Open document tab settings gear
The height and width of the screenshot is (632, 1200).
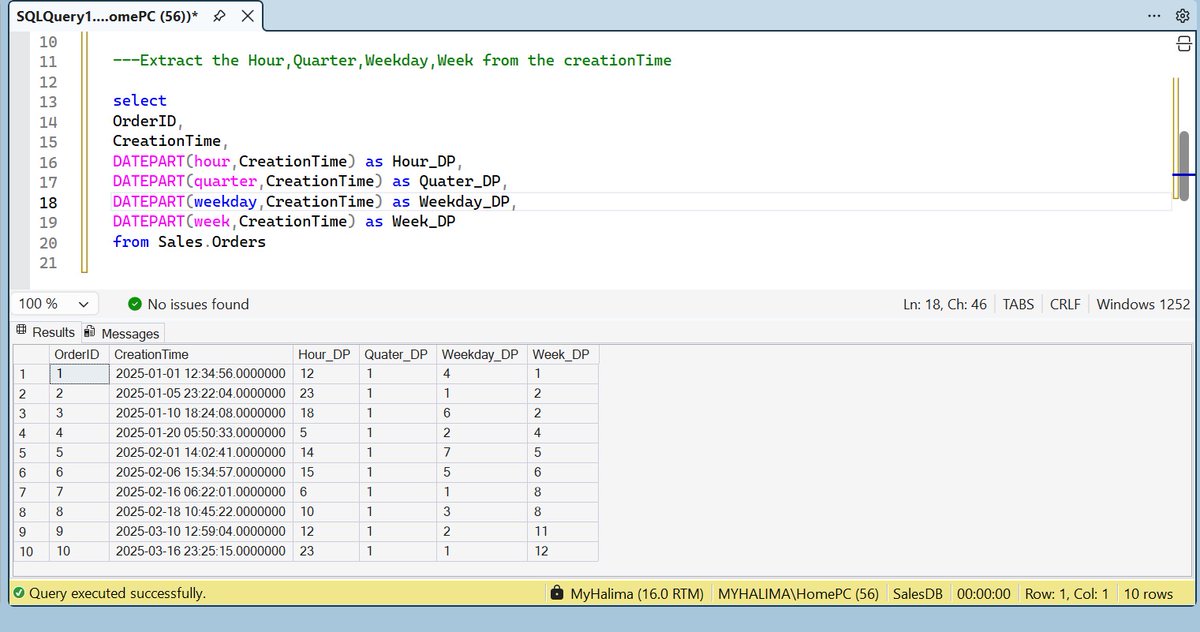[1181, 16]
